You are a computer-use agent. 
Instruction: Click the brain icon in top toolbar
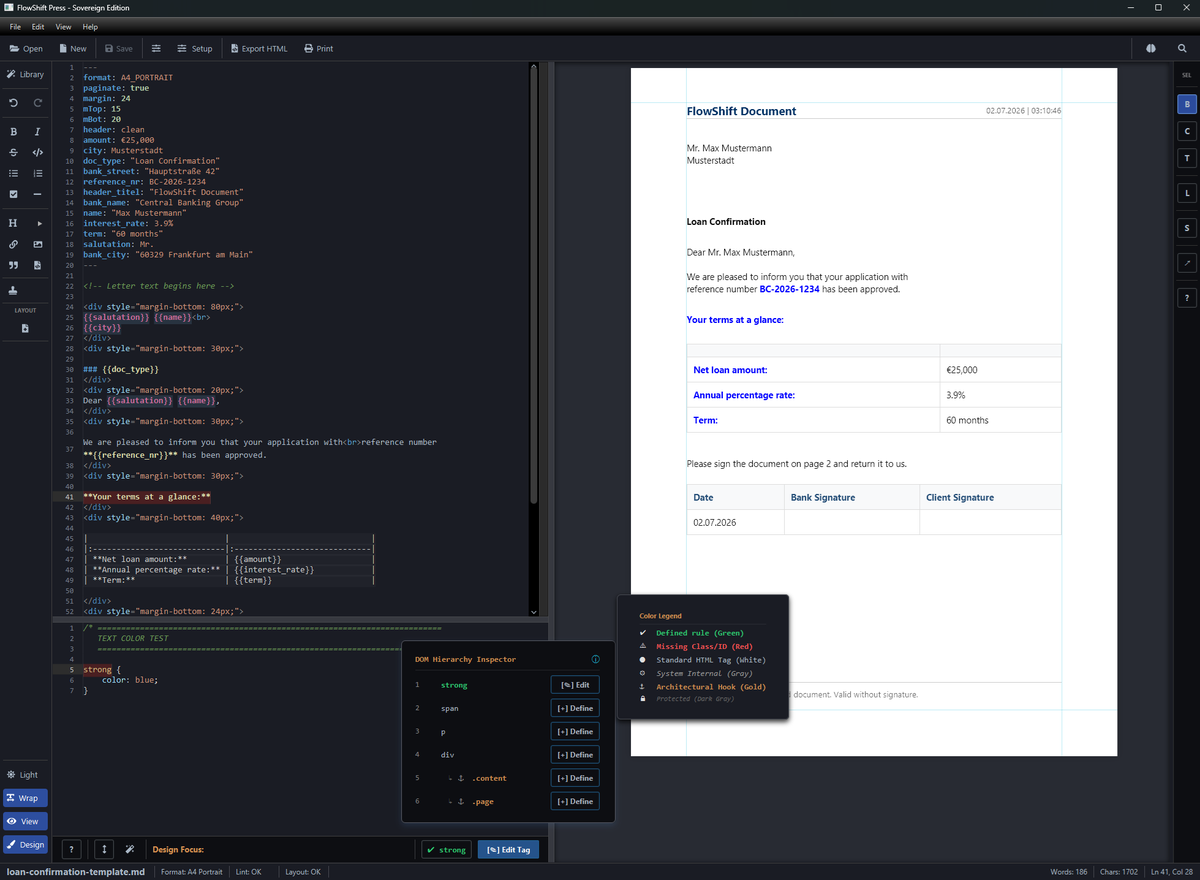click(x=1151, y=48)
